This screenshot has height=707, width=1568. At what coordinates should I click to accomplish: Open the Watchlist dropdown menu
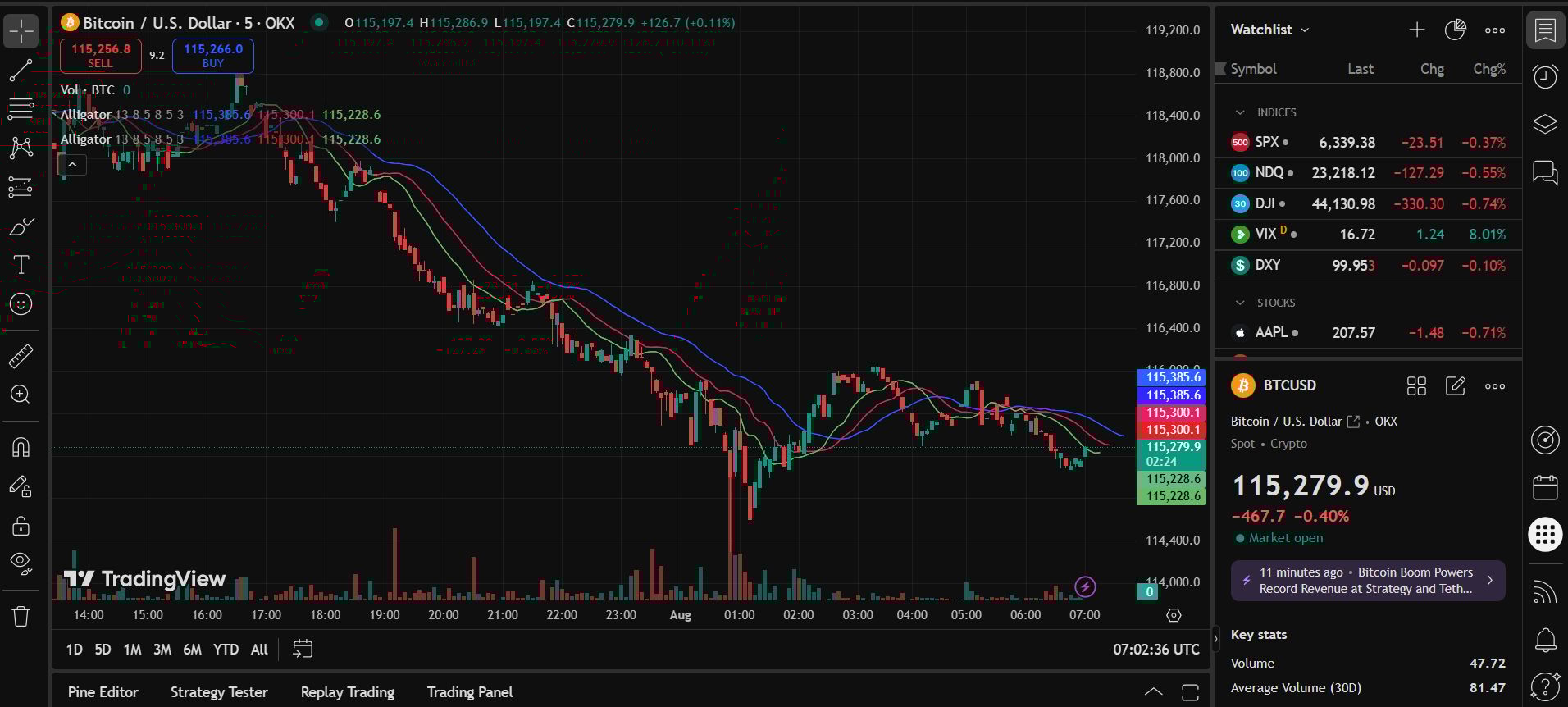(x=1269, y=30)
